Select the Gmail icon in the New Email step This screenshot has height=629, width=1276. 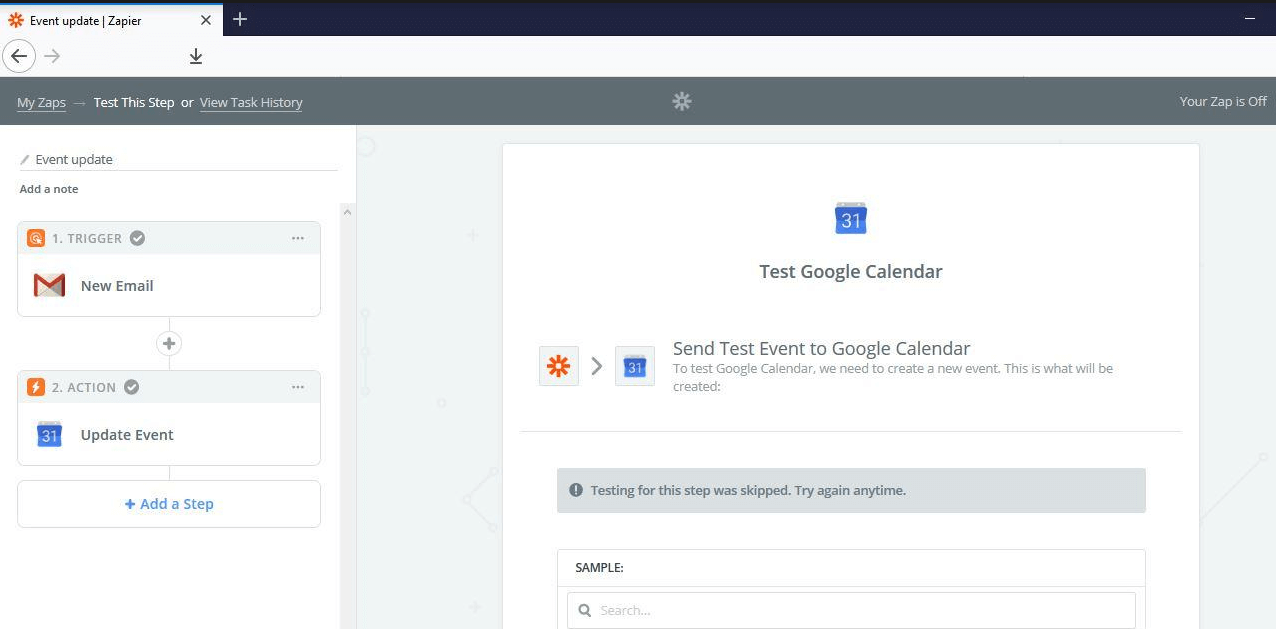pos(49,285)
